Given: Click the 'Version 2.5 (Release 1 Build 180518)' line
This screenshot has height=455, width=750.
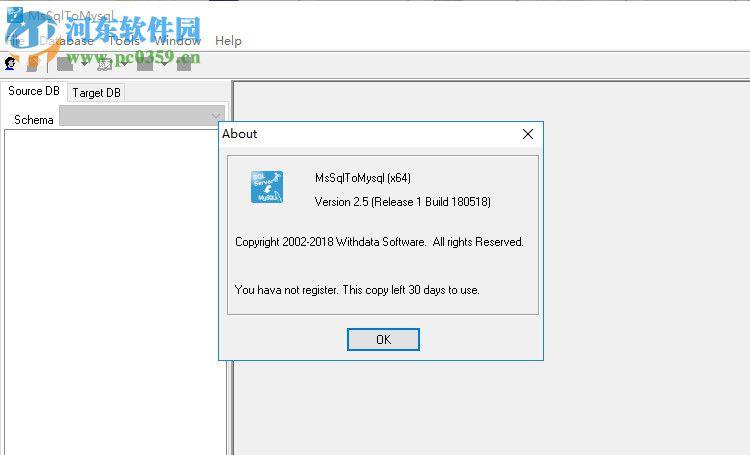Looking at the screenshot, I should point(403,202).
